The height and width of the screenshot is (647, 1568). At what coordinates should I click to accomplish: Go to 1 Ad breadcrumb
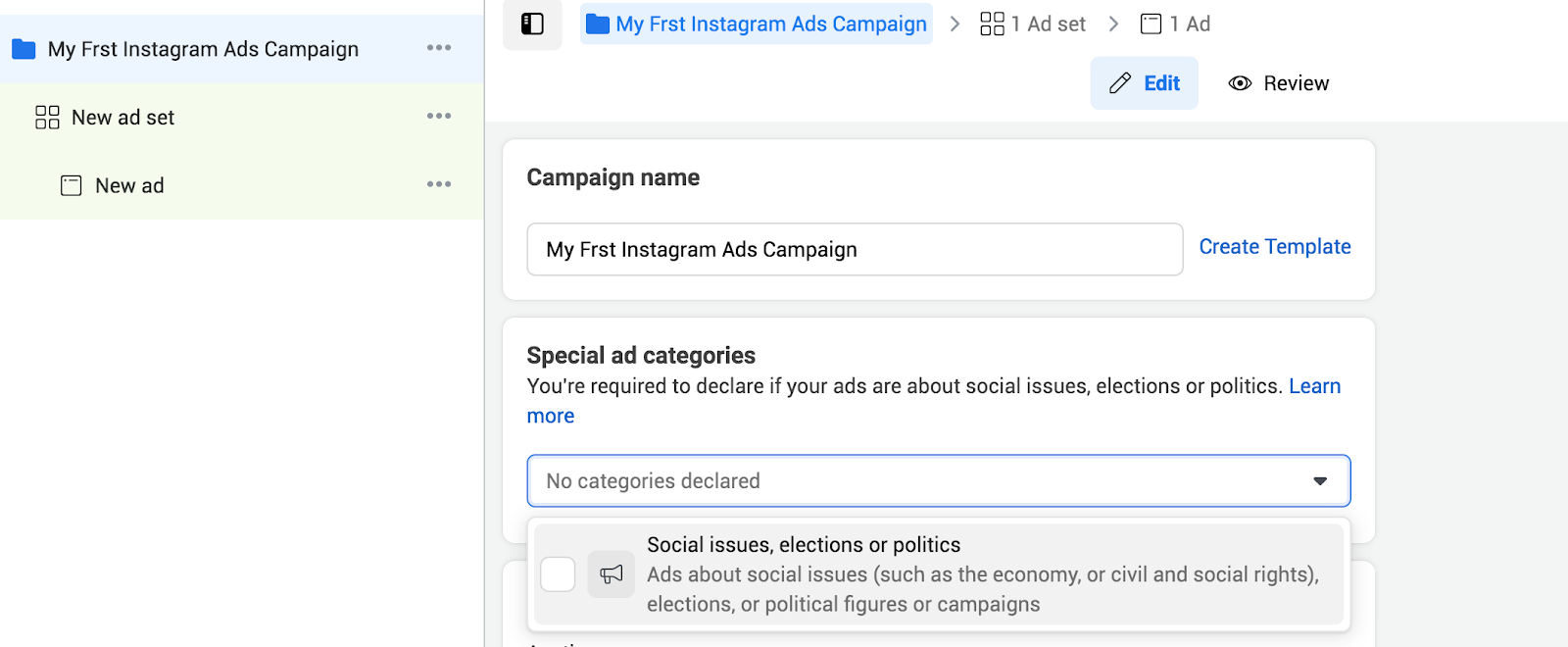1176,24
